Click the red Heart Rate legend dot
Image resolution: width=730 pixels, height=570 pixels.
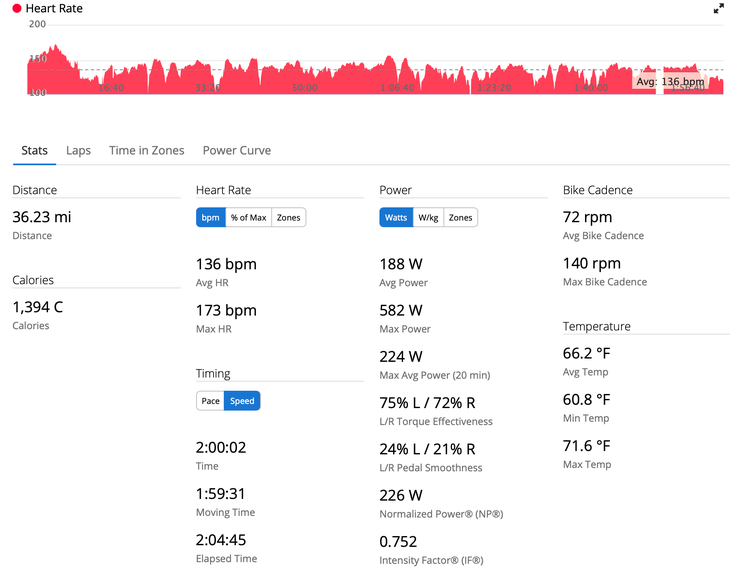(x=17, y=8)
